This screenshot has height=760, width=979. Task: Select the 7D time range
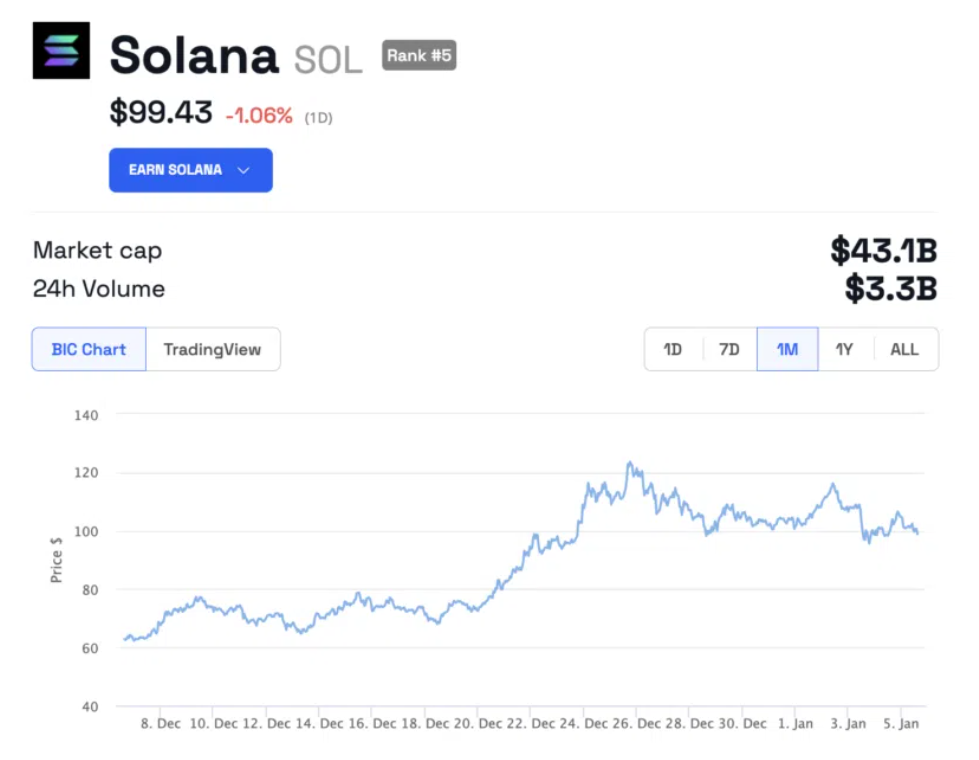click(x=729, y=349)
